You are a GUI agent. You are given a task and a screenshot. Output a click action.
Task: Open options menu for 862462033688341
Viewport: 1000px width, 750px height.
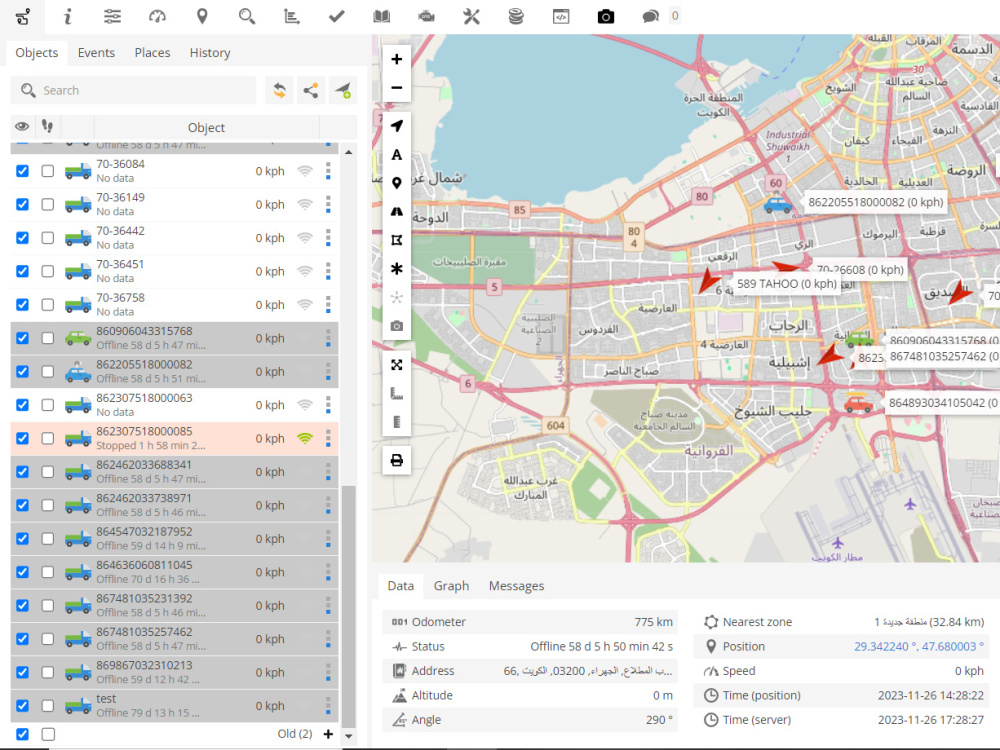point(328,472)
